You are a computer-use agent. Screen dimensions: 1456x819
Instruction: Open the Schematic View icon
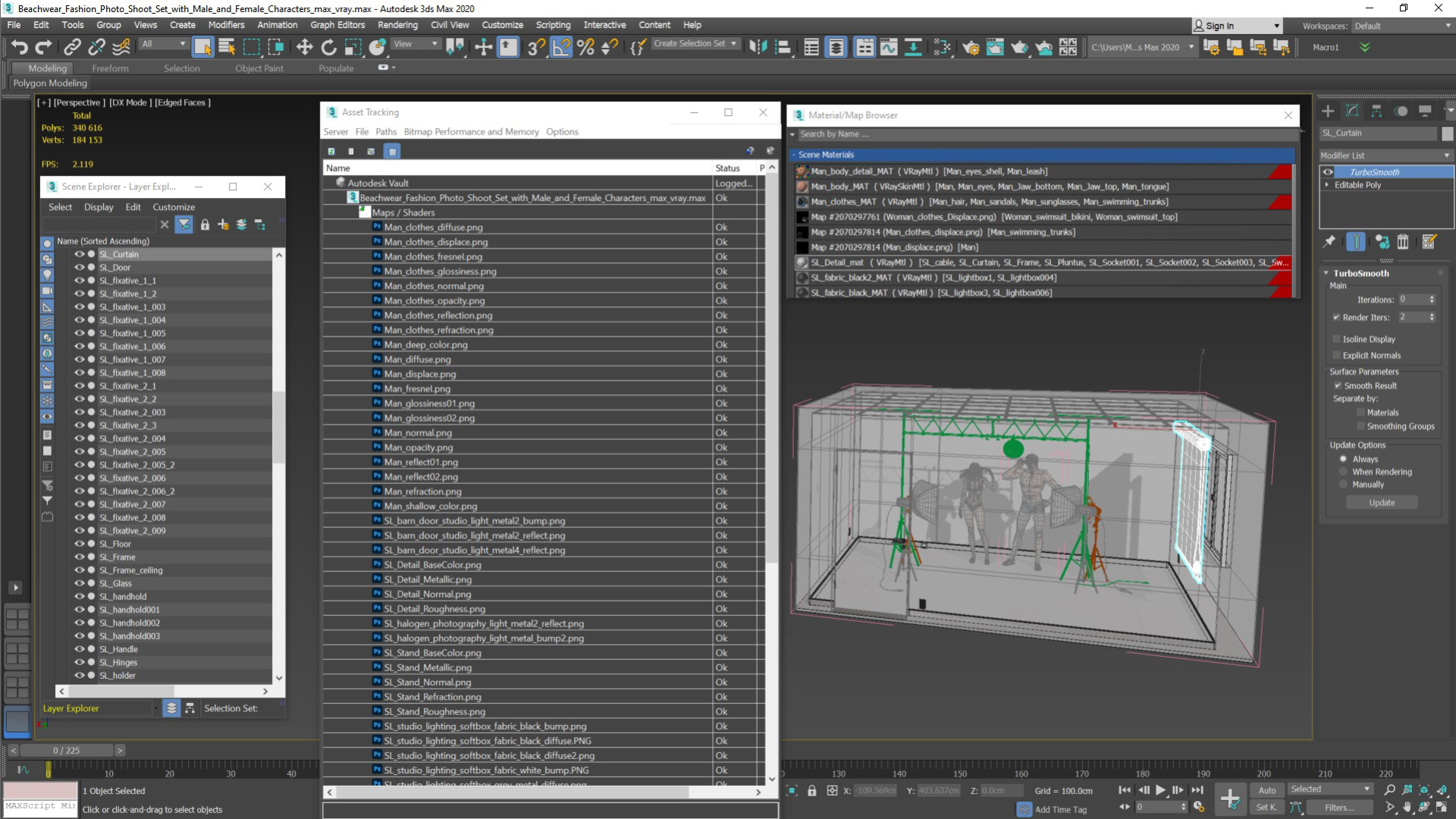pyautogui.click(x=913, y=47)
